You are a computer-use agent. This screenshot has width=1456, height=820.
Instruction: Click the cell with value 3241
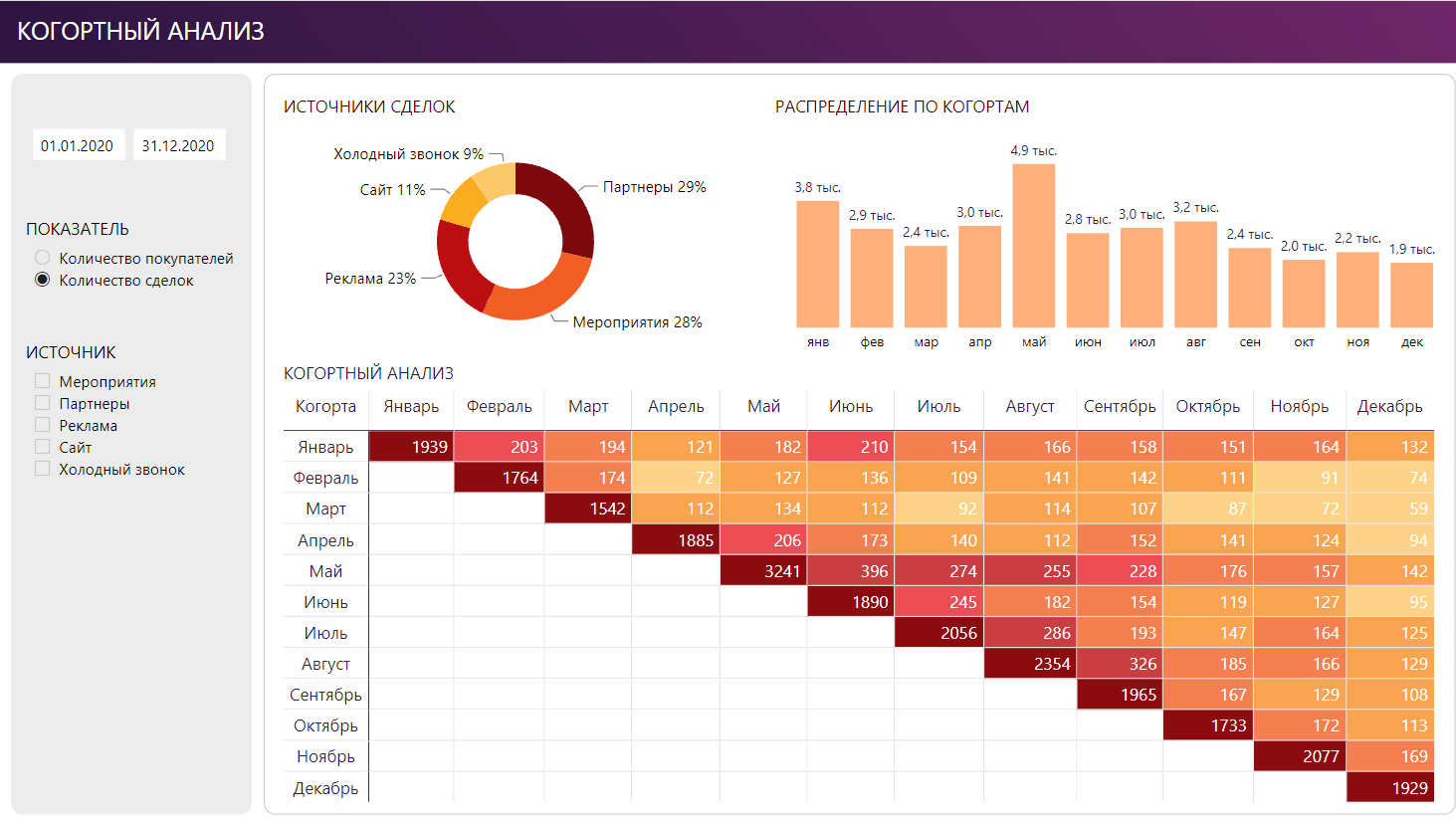tap(764, 571)
